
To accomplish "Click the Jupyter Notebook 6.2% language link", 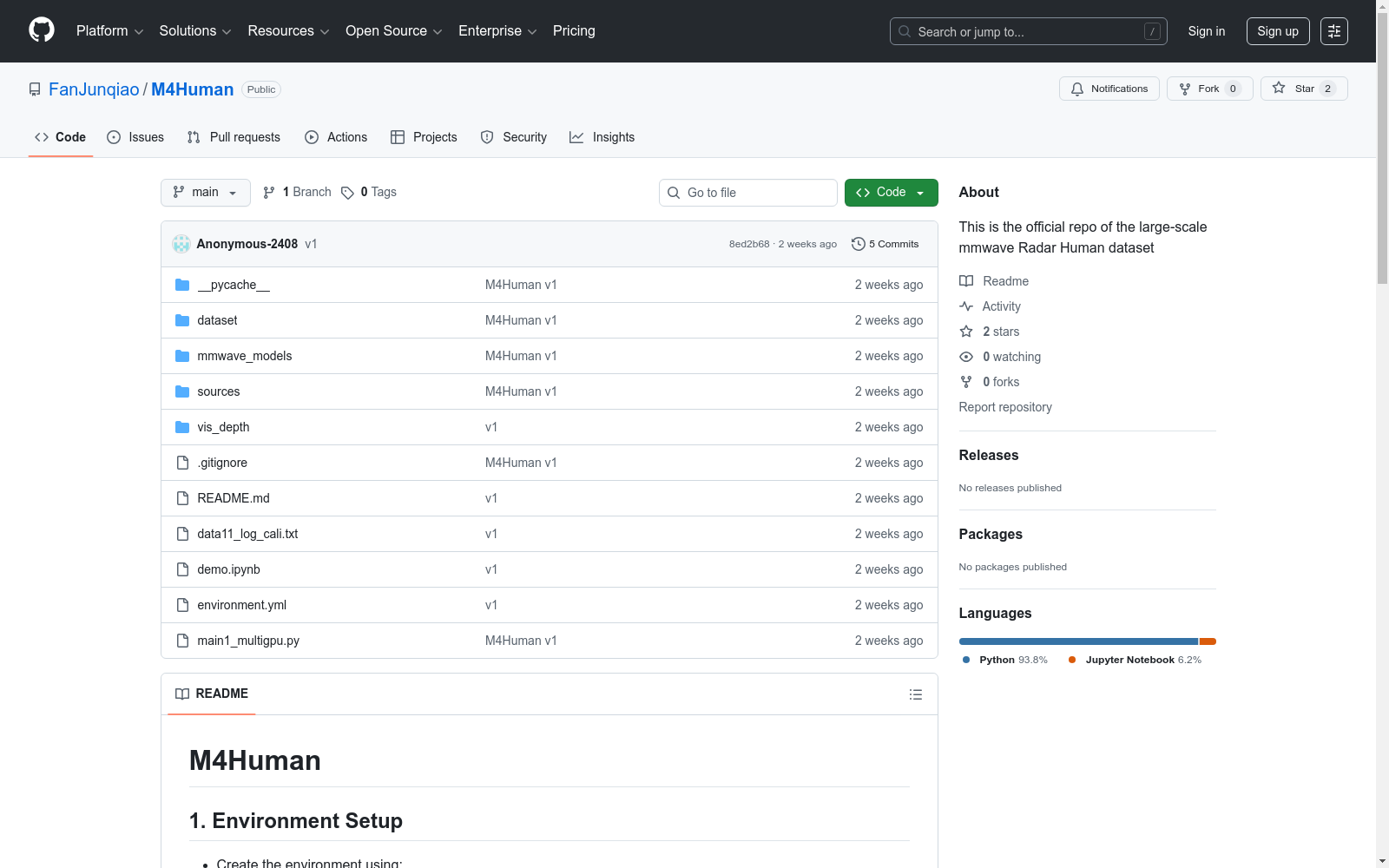I will (x=1136, y=660).
